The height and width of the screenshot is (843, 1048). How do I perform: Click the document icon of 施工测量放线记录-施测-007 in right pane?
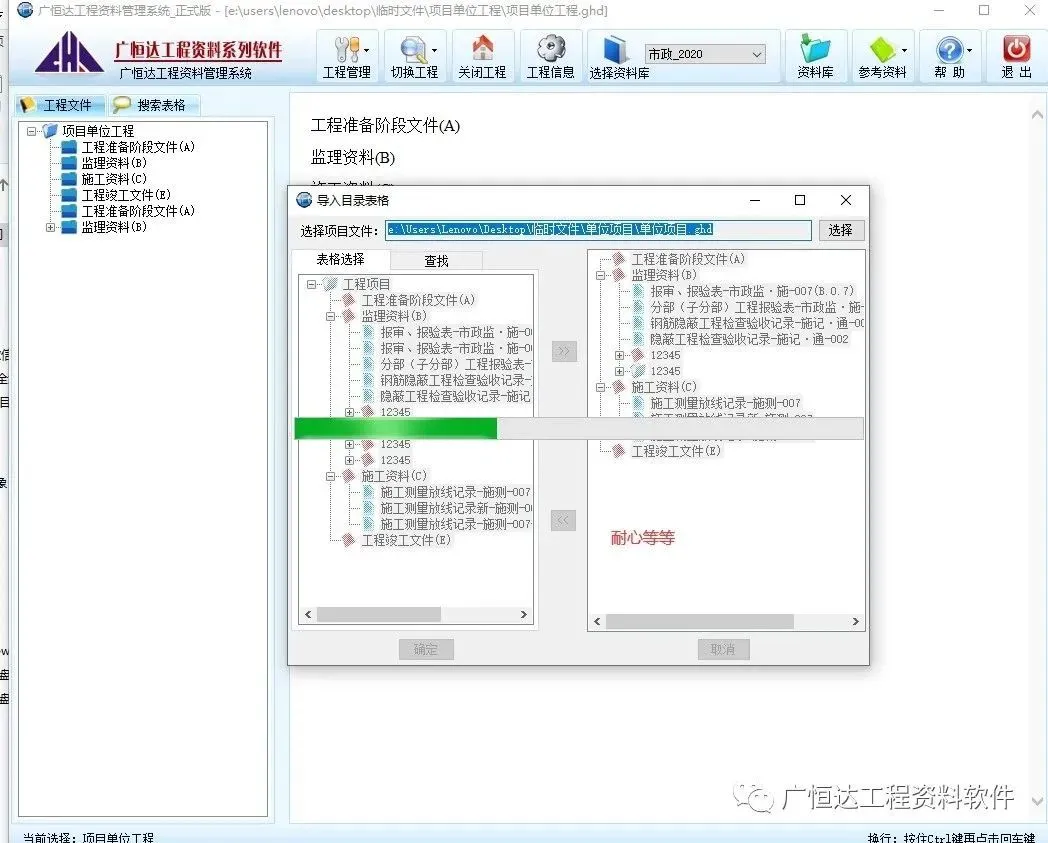[x=638, y=403]
